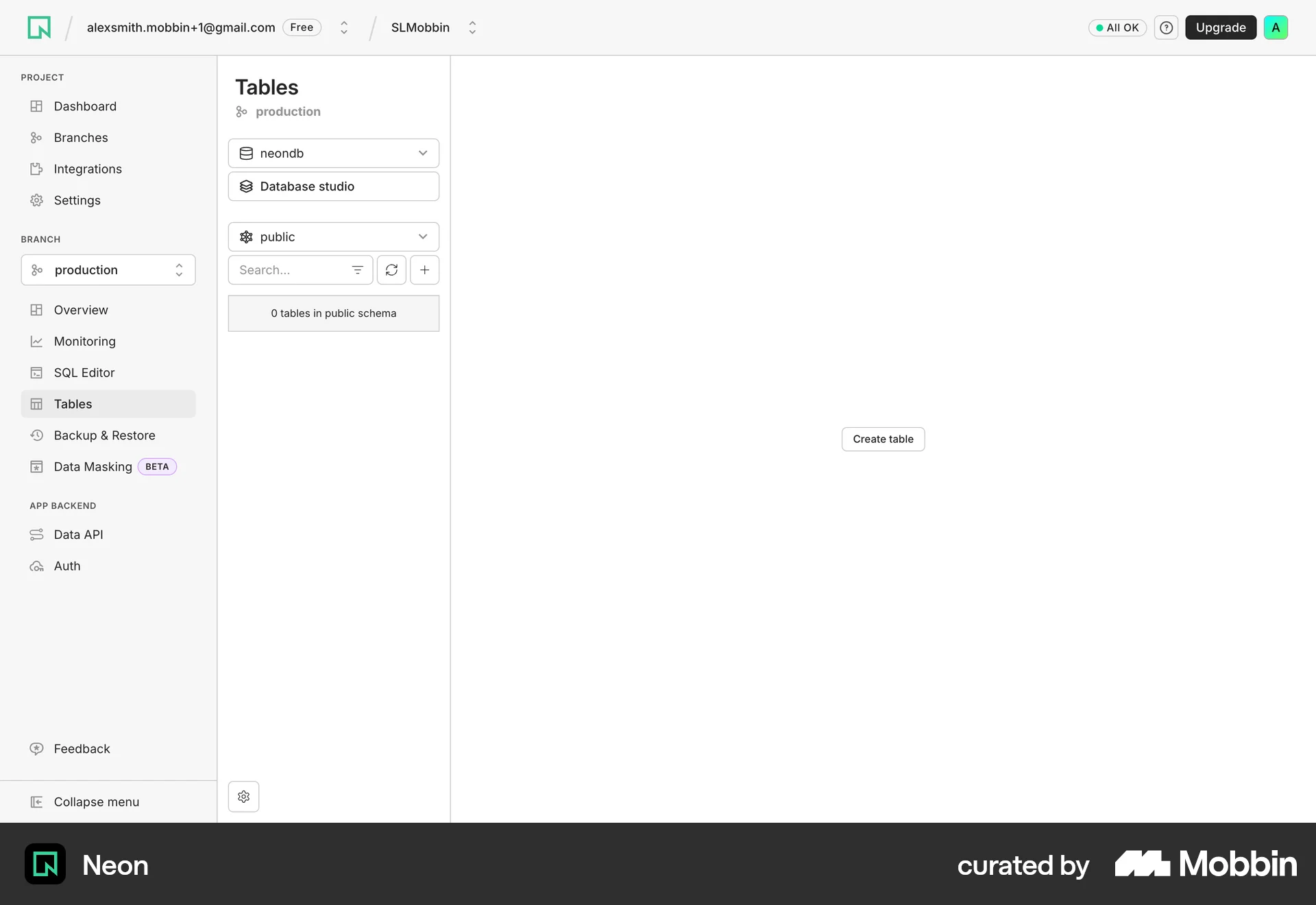Add a new table with plus icon
Viewport: 1316px width, 905px height.
point(425,270)
